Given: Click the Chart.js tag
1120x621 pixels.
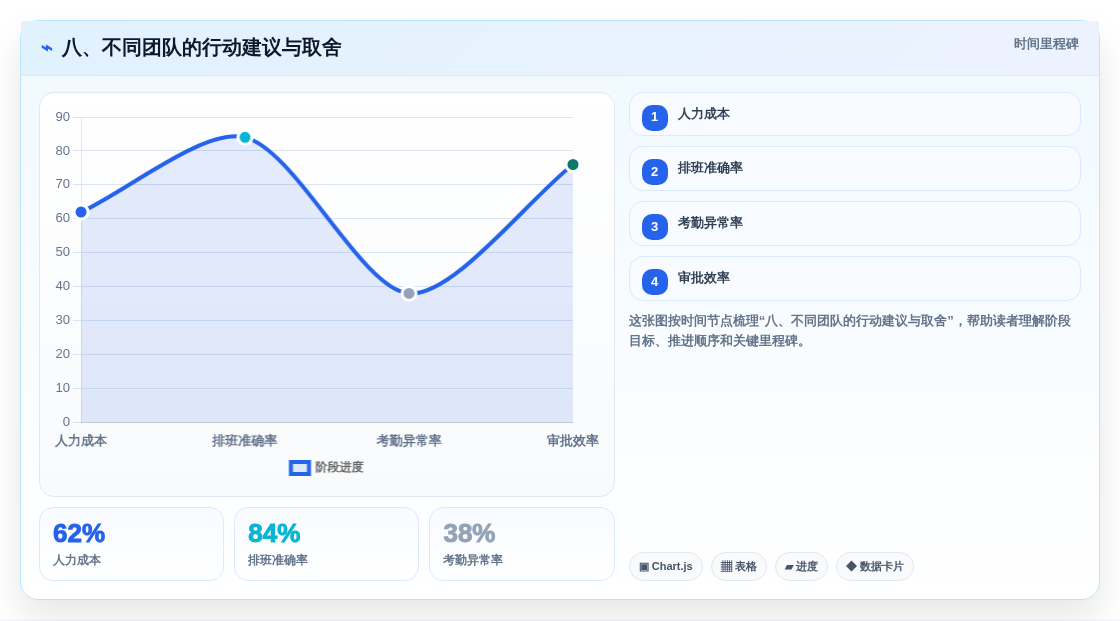Looking at the screenshot, I should pyautogui.click(x=666, y=567).
